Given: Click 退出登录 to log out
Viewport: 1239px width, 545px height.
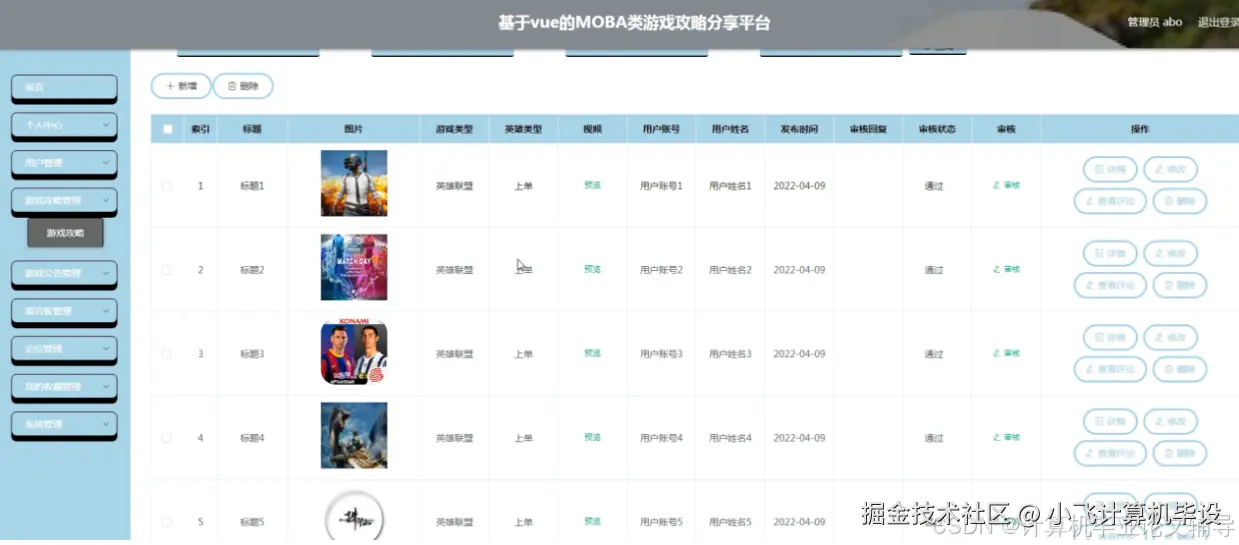Looking at the screenshot, I should tap(1217, 22).
